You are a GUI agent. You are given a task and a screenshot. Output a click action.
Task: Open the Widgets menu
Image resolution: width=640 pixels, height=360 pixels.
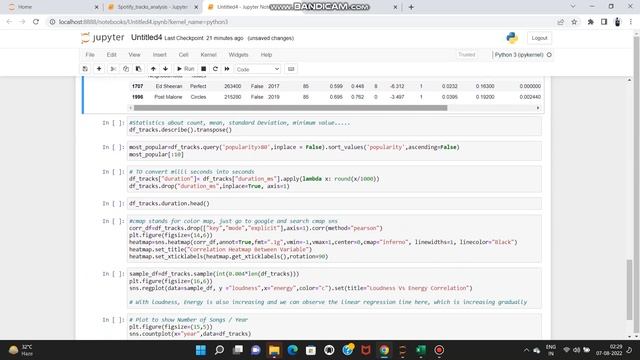(238, 55)
